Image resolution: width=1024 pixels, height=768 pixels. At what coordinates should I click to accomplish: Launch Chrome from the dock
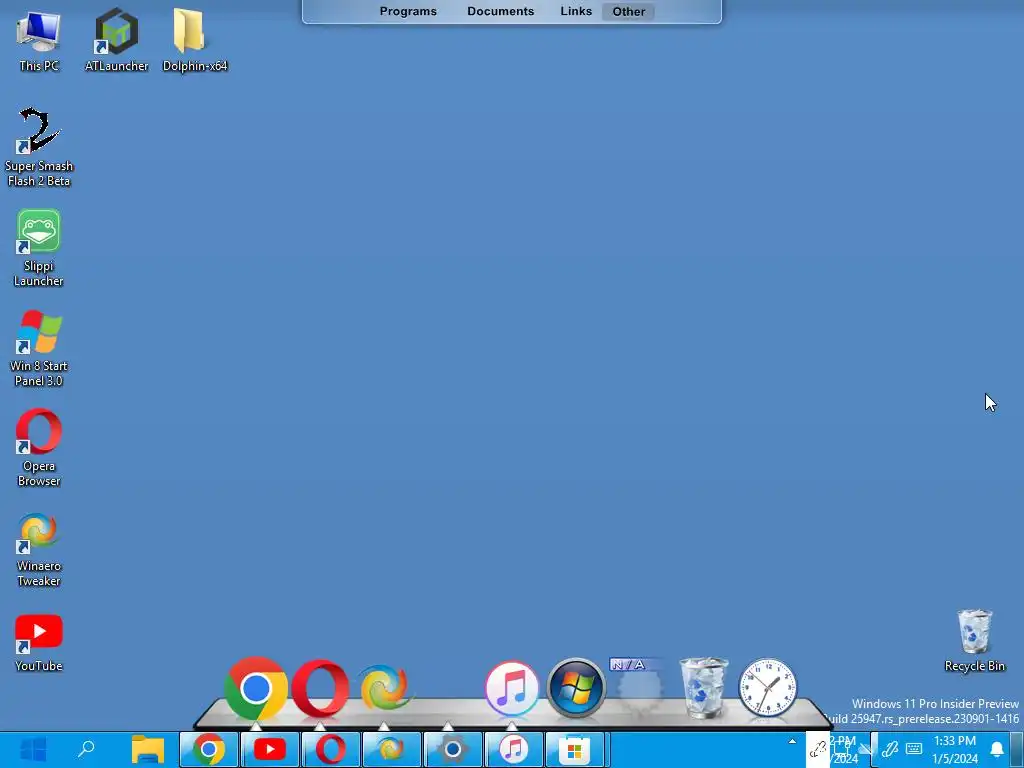(x=255, y=688)
